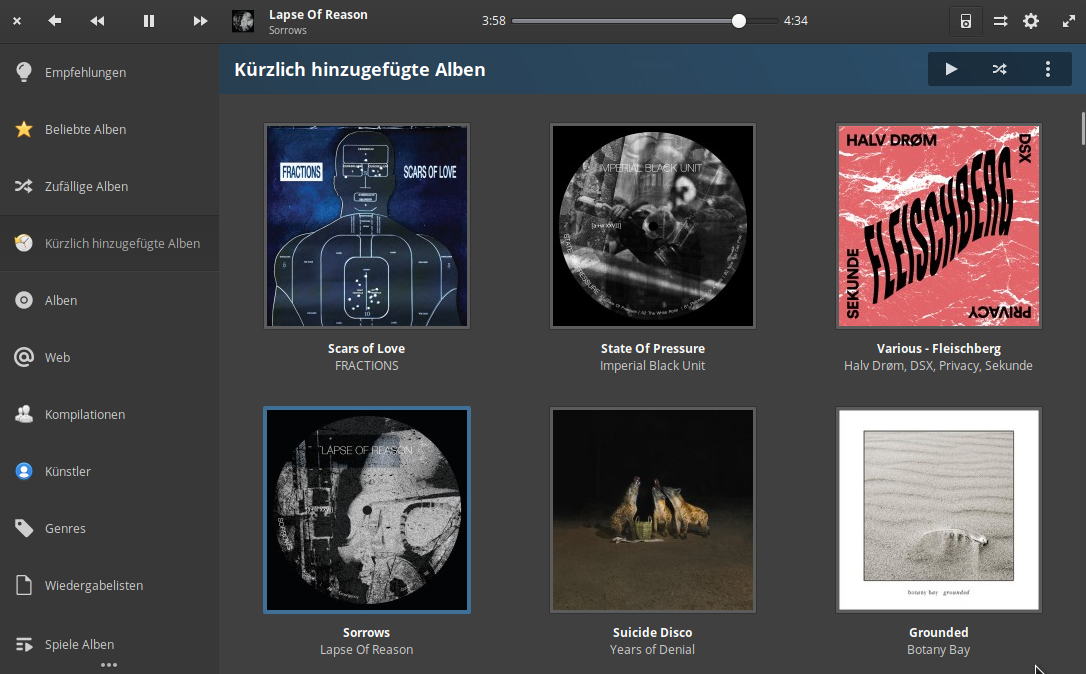Click artists Halv Drøm, DSX, Privacy, Sekunde
Image resolution: width=1086 pixels, height=674 pixels.
point(938,366)
